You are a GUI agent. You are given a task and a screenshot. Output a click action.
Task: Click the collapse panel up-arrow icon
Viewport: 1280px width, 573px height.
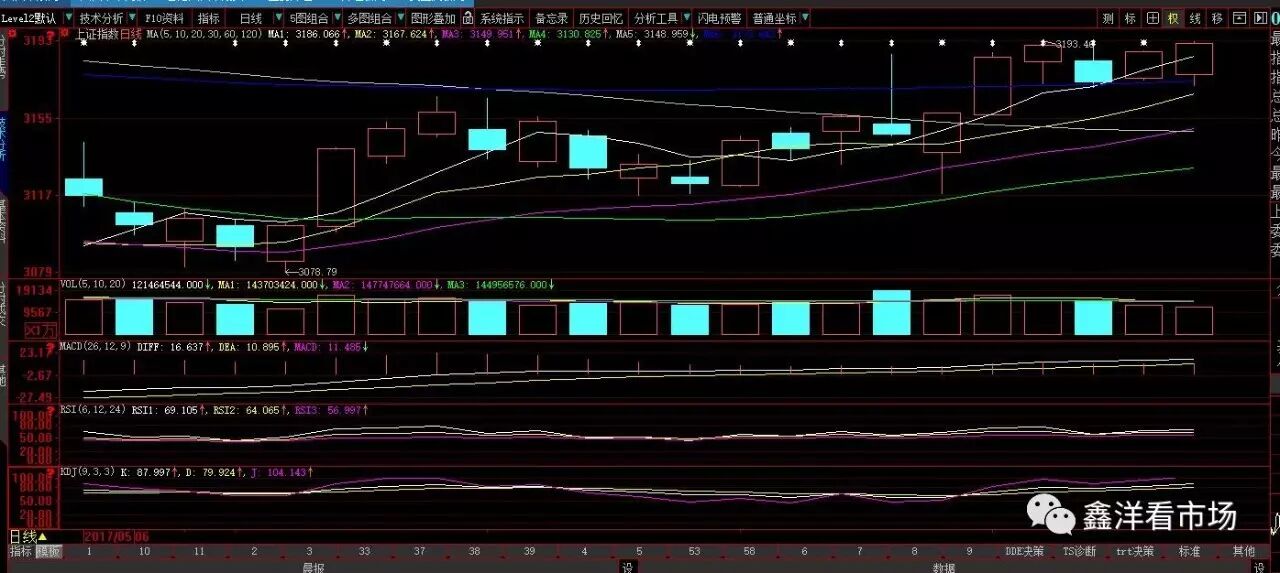(1239, 18)
